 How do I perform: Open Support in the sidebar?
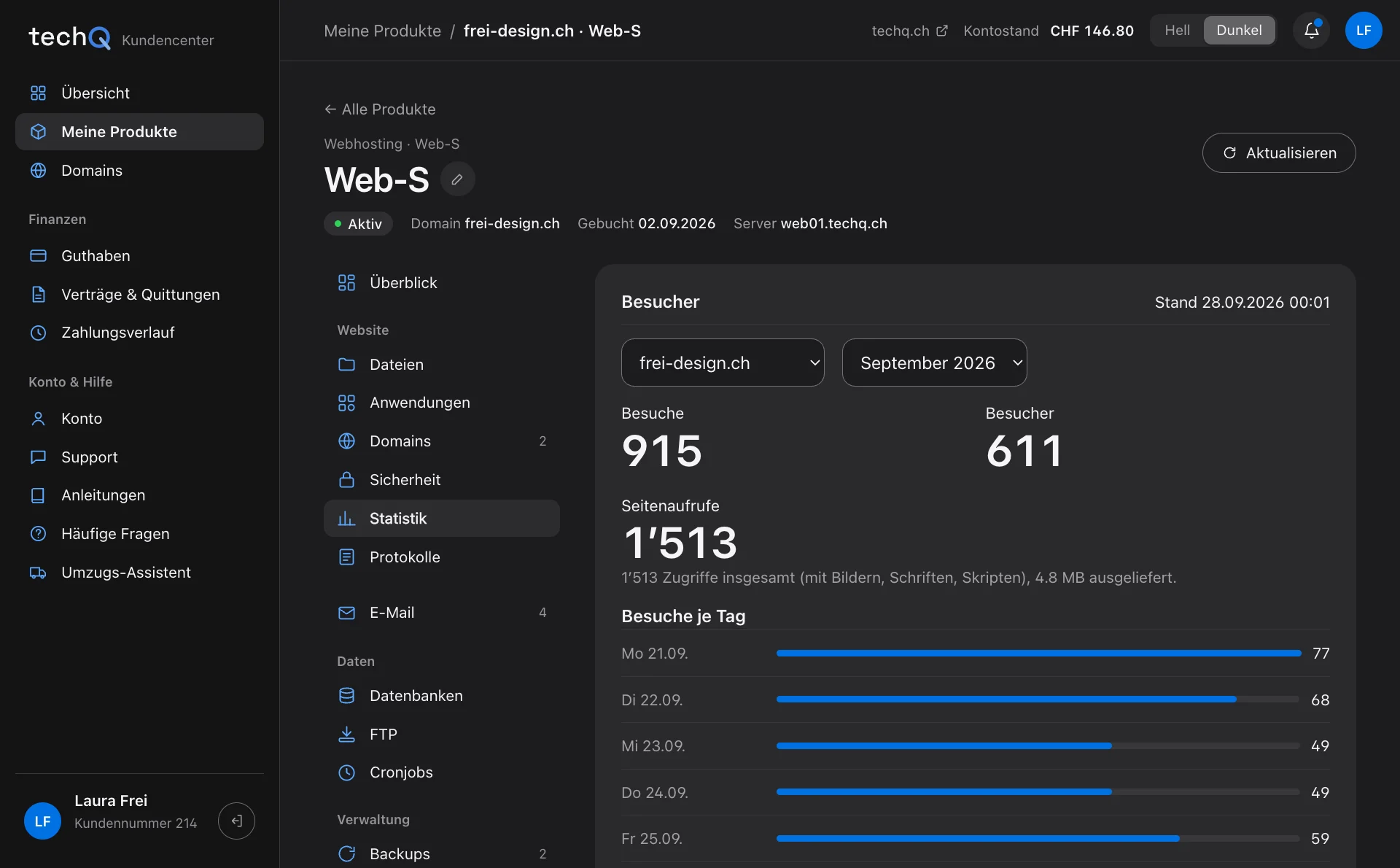click(139, 457)
